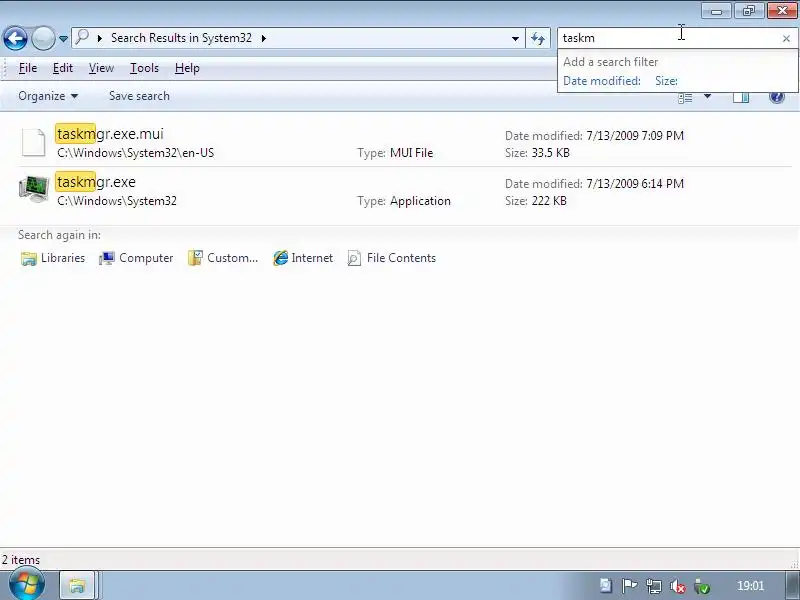
Task: Open the More view options arrow
Action: [707, 96]
